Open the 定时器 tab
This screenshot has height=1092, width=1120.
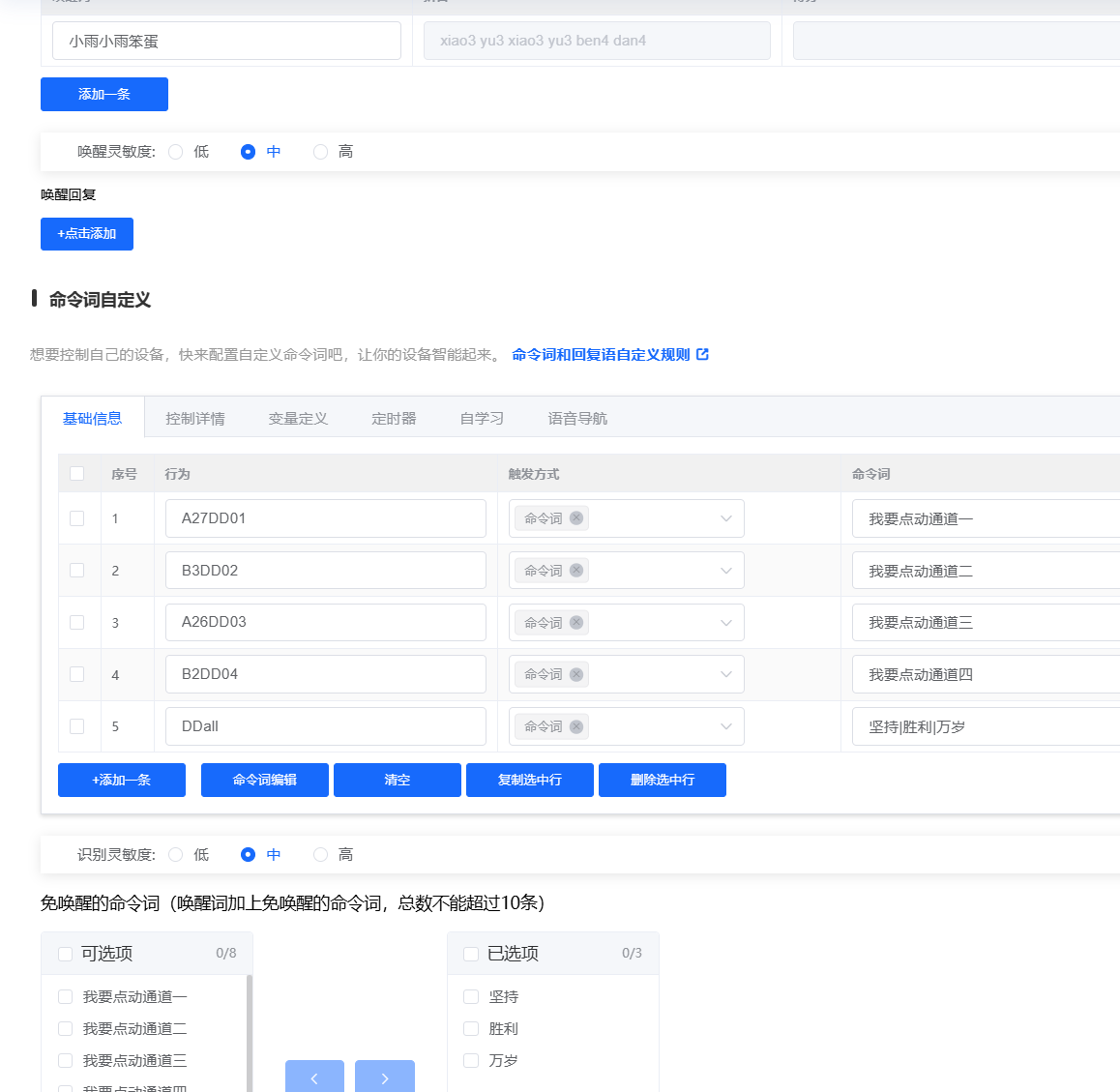[x=394, y=419]
